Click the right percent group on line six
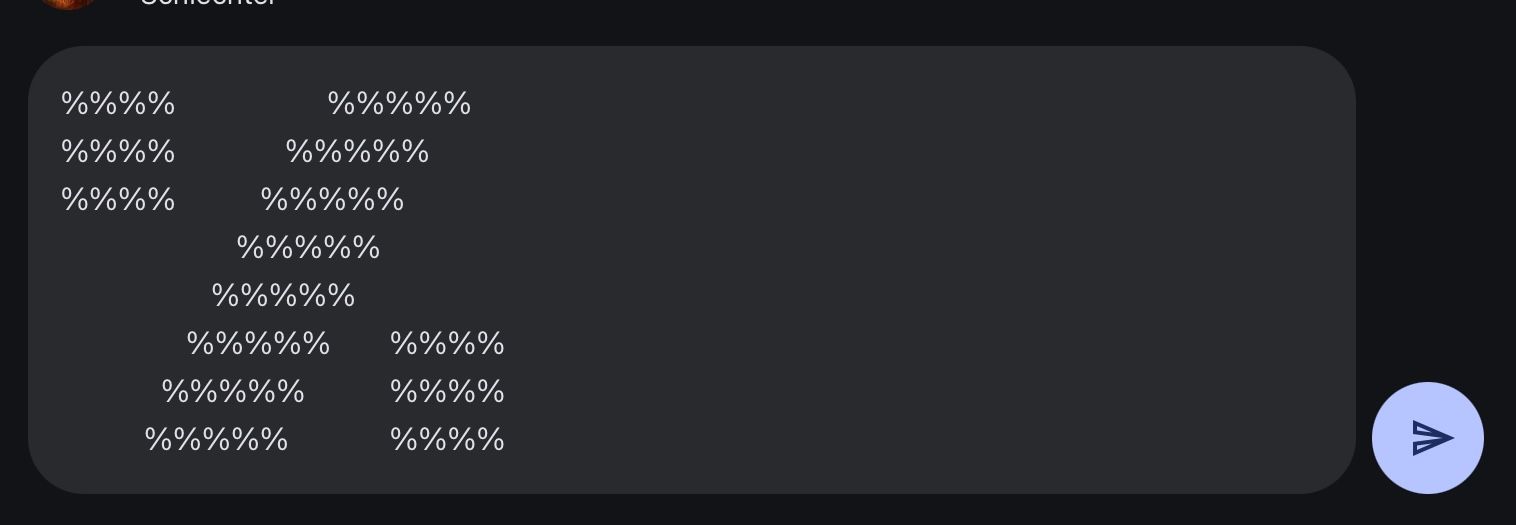This screenshot has width=1516, height=525. coord(447,344)
